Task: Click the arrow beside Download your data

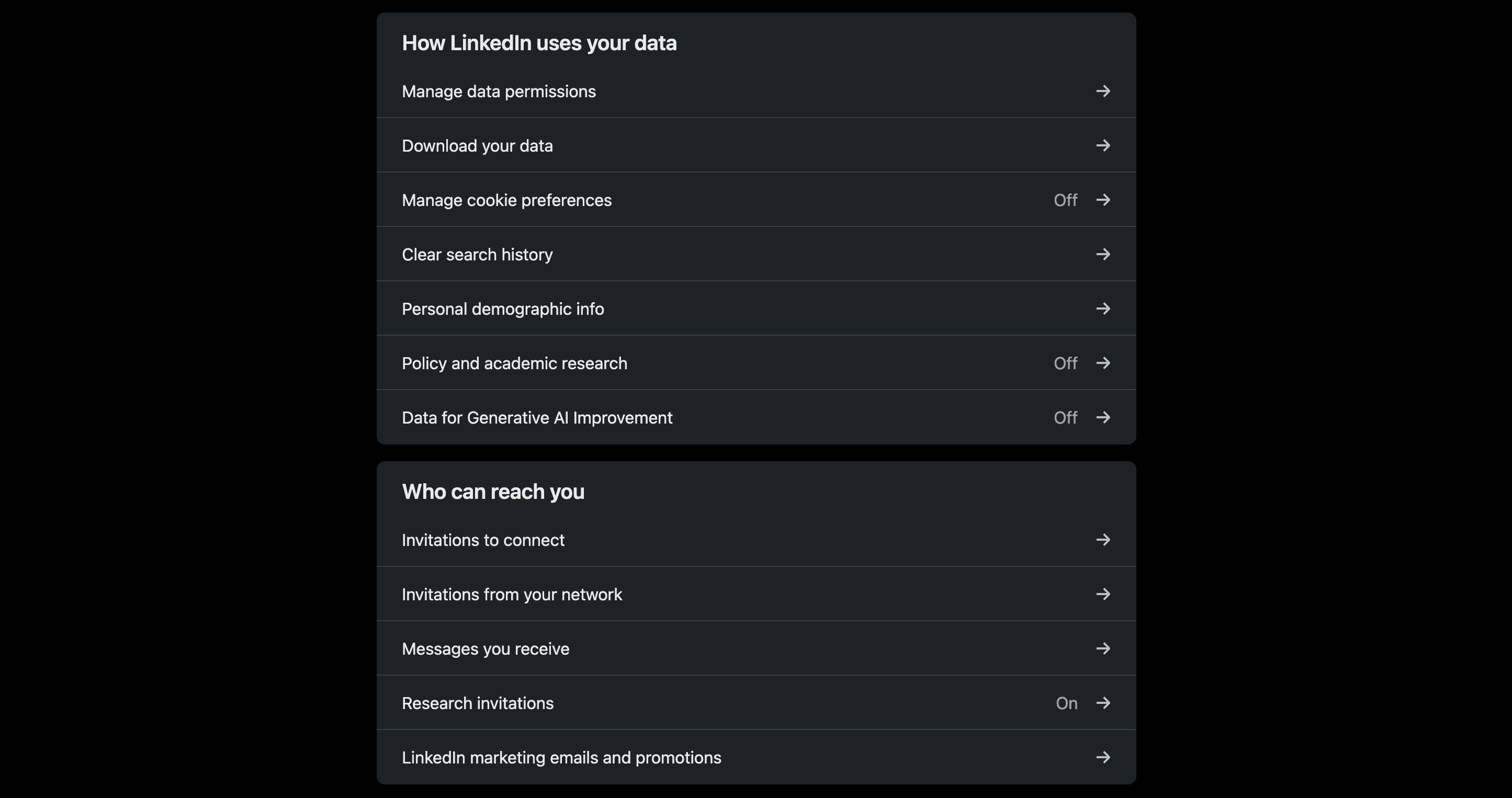Action: [x=1103, y=145]
